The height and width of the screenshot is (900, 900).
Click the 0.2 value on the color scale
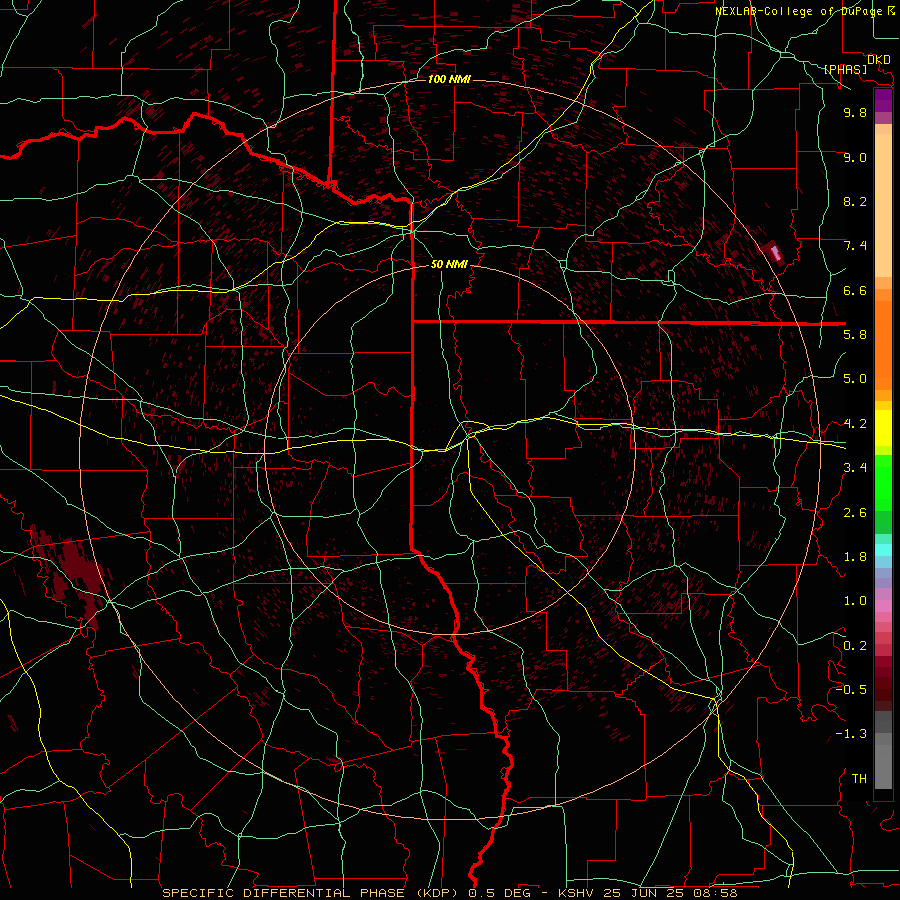(x=855, y=646)
